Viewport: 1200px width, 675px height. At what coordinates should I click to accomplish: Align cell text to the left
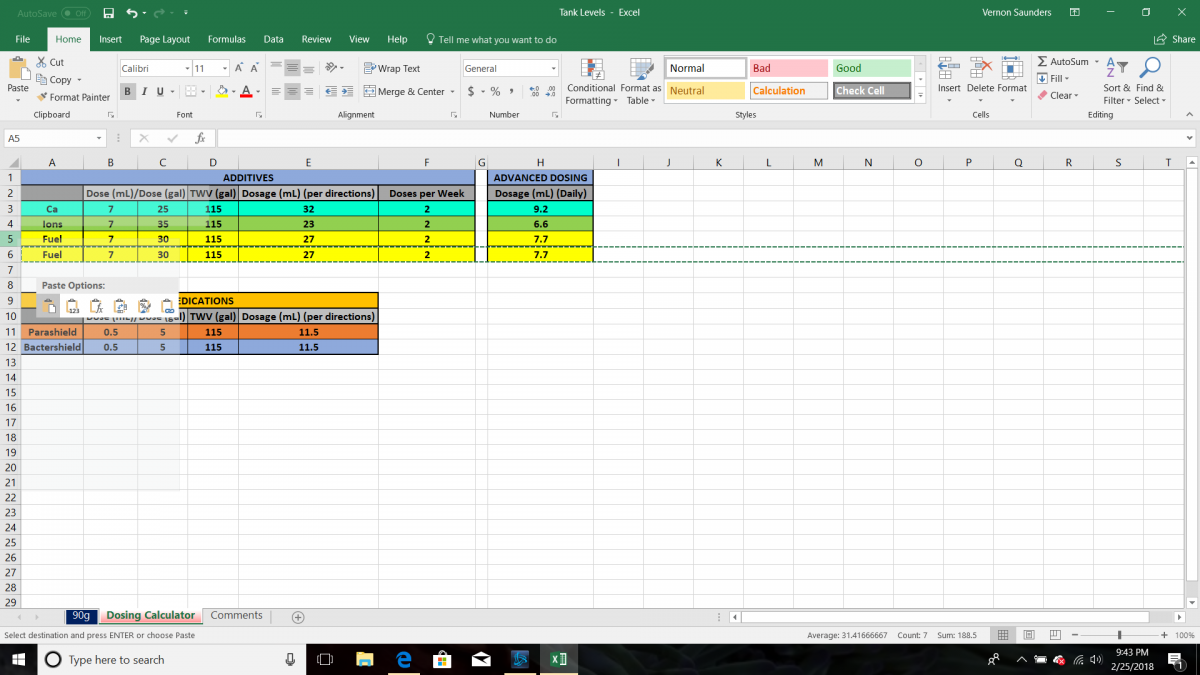pyautogui.click(x=275, y=91)
